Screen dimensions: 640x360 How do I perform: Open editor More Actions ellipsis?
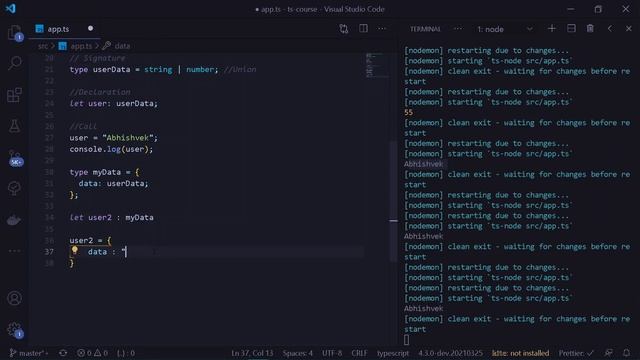(382, 29)
